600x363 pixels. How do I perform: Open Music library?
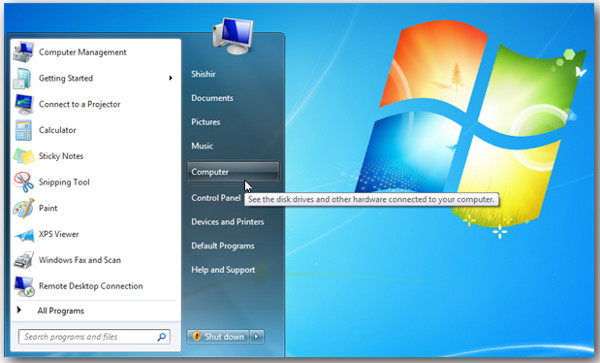pyautogui.click(x=202, y=146)
